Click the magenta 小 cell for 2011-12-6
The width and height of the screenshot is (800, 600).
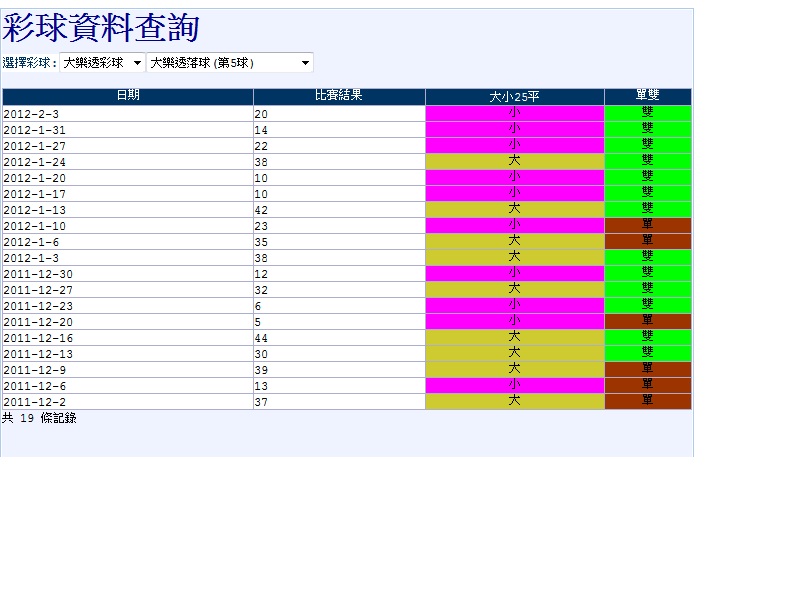point(515,386)
